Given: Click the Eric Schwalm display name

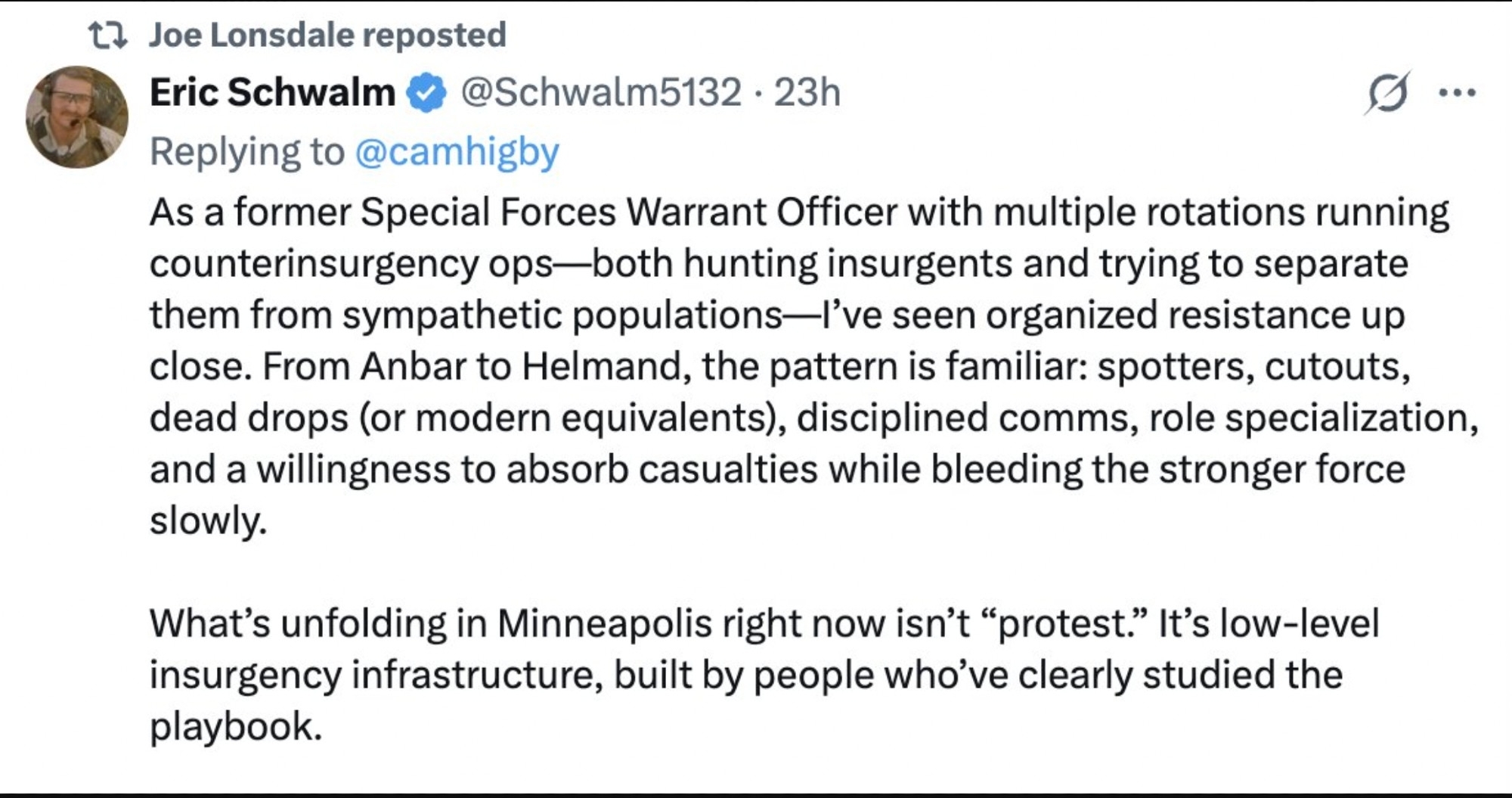Looking at the screenshot, I should tap(272, 93).
